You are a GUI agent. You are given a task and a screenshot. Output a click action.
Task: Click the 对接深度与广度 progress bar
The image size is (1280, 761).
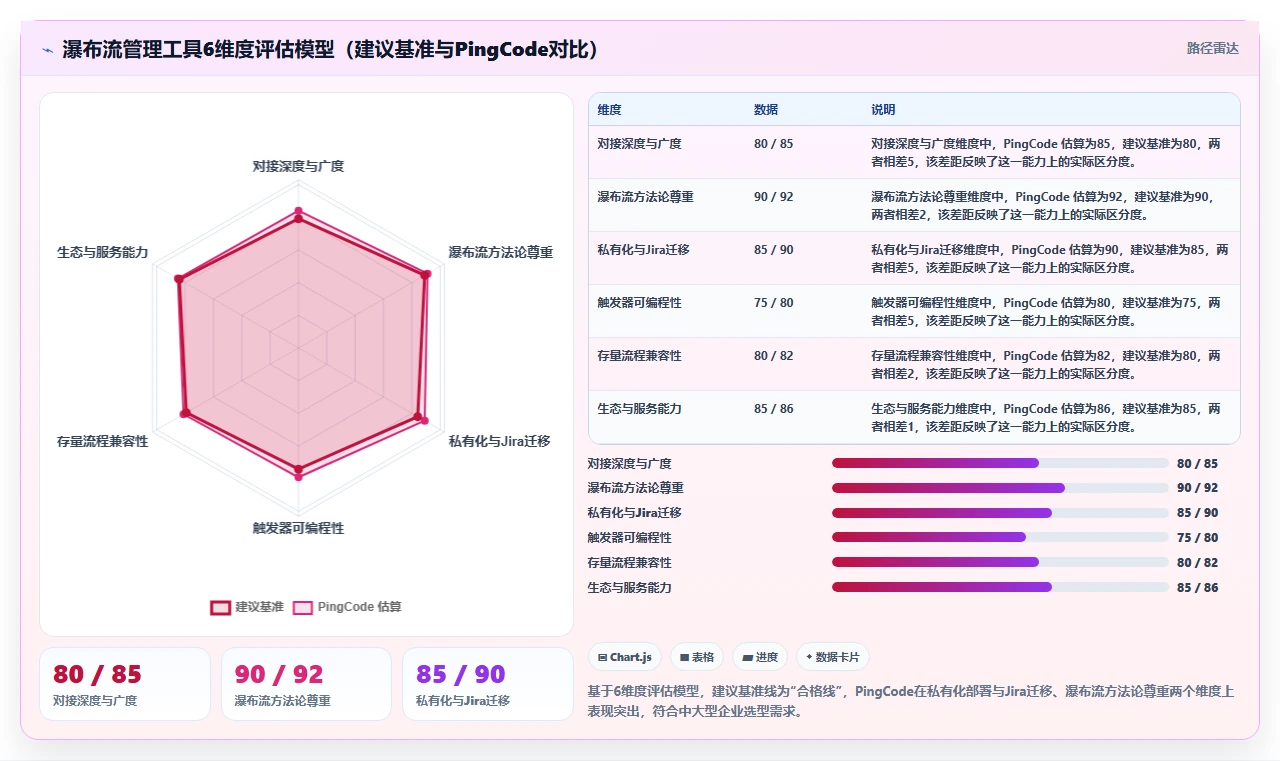pos(1000,463)
